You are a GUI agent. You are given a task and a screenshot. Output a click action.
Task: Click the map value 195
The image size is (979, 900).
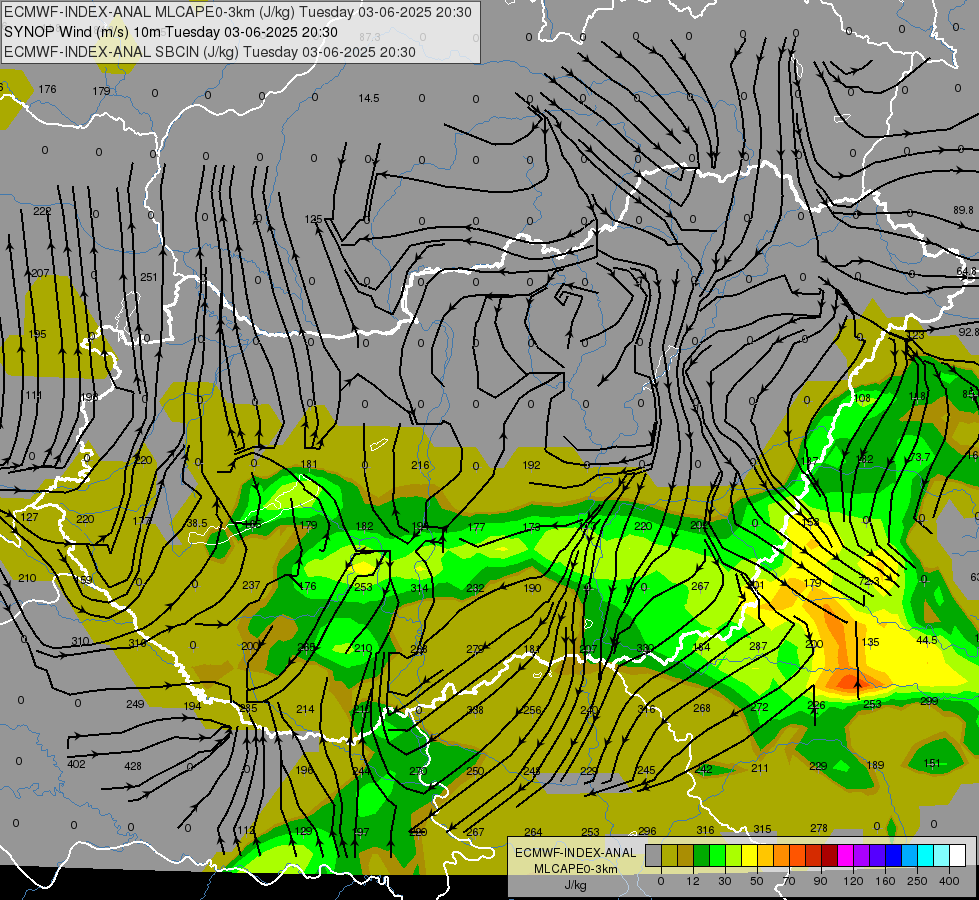37,334
